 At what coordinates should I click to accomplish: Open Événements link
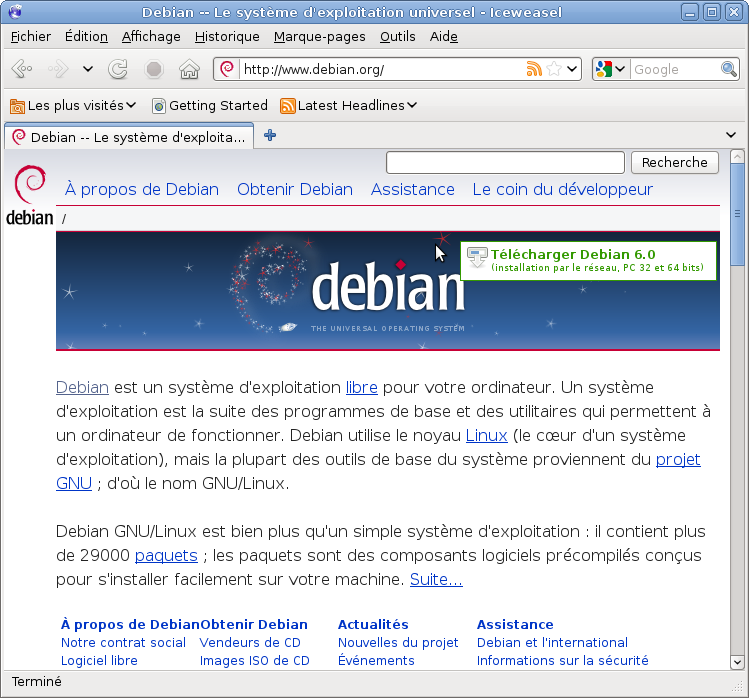(376, 661)
